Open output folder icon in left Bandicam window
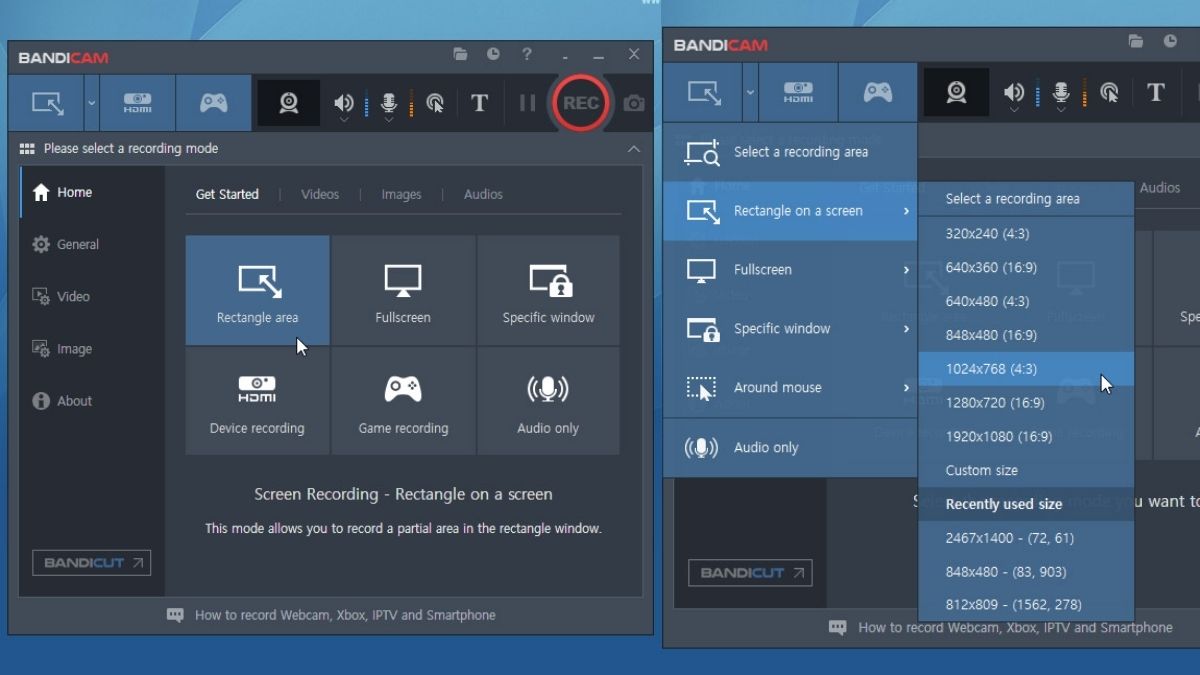Screen dimensions: 1200x675 pyautogui.click(x=460, y=54)
